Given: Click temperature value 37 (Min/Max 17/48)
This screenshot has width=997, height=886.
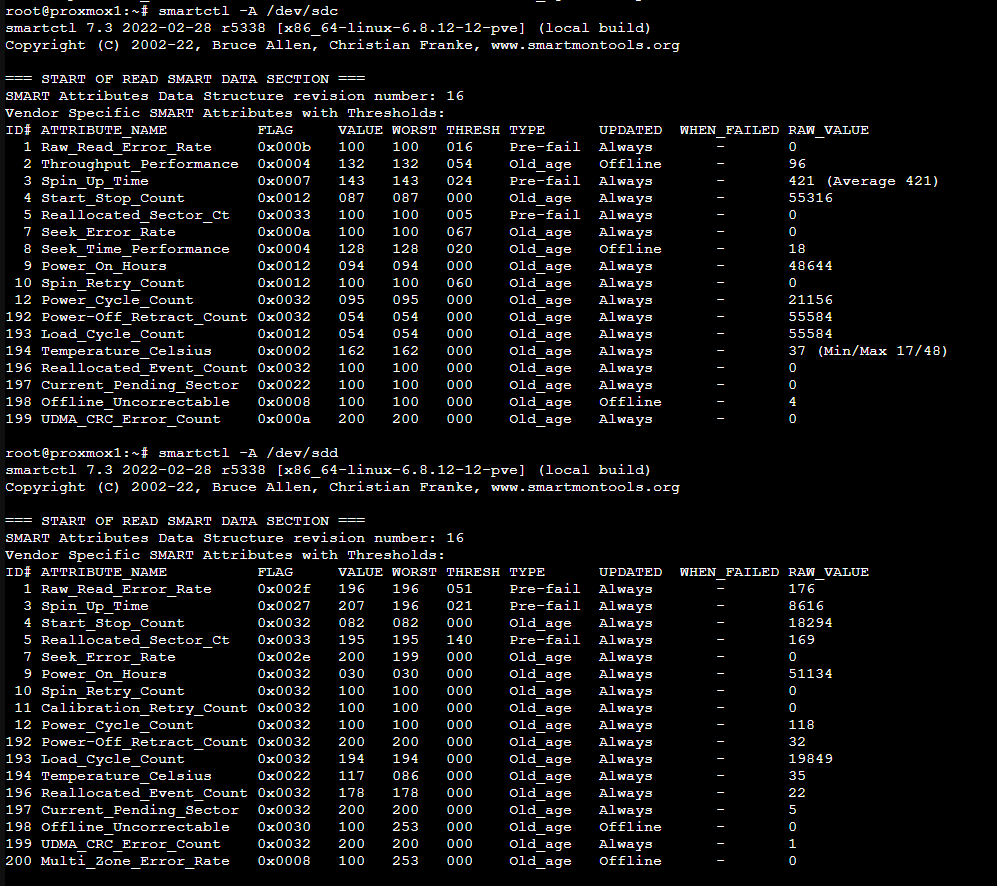Looking at the screenshot, I should click(867, 351).
